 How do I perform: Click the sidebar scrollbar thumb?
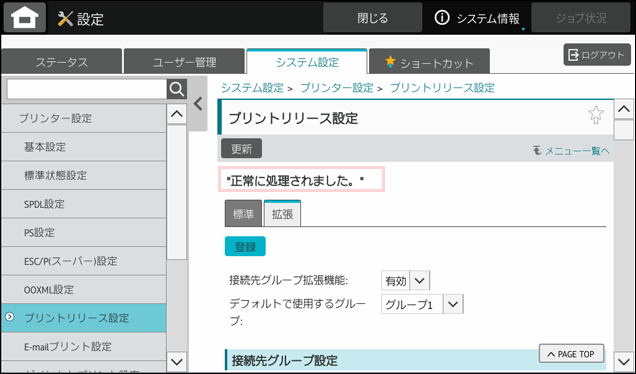click(177, 192)
